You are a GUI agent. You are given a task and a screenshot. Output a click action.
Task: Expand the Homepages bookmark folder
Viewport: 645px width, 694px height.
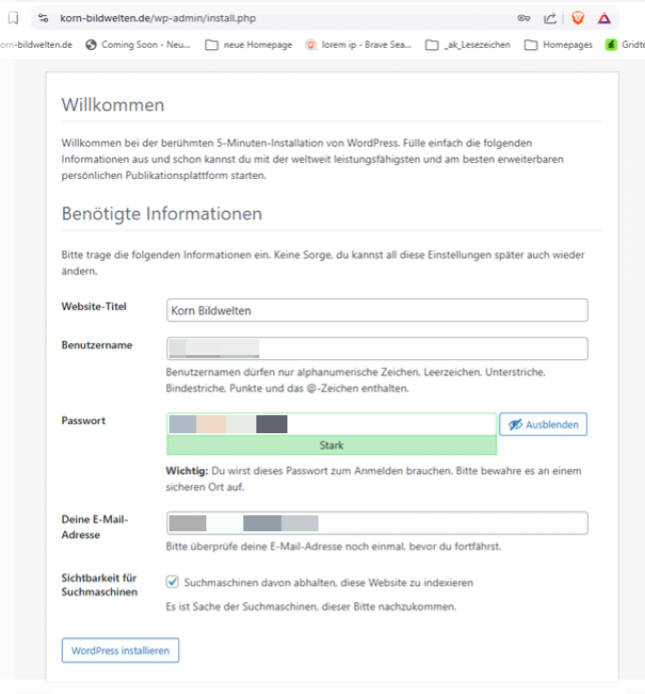pos(558,45)
